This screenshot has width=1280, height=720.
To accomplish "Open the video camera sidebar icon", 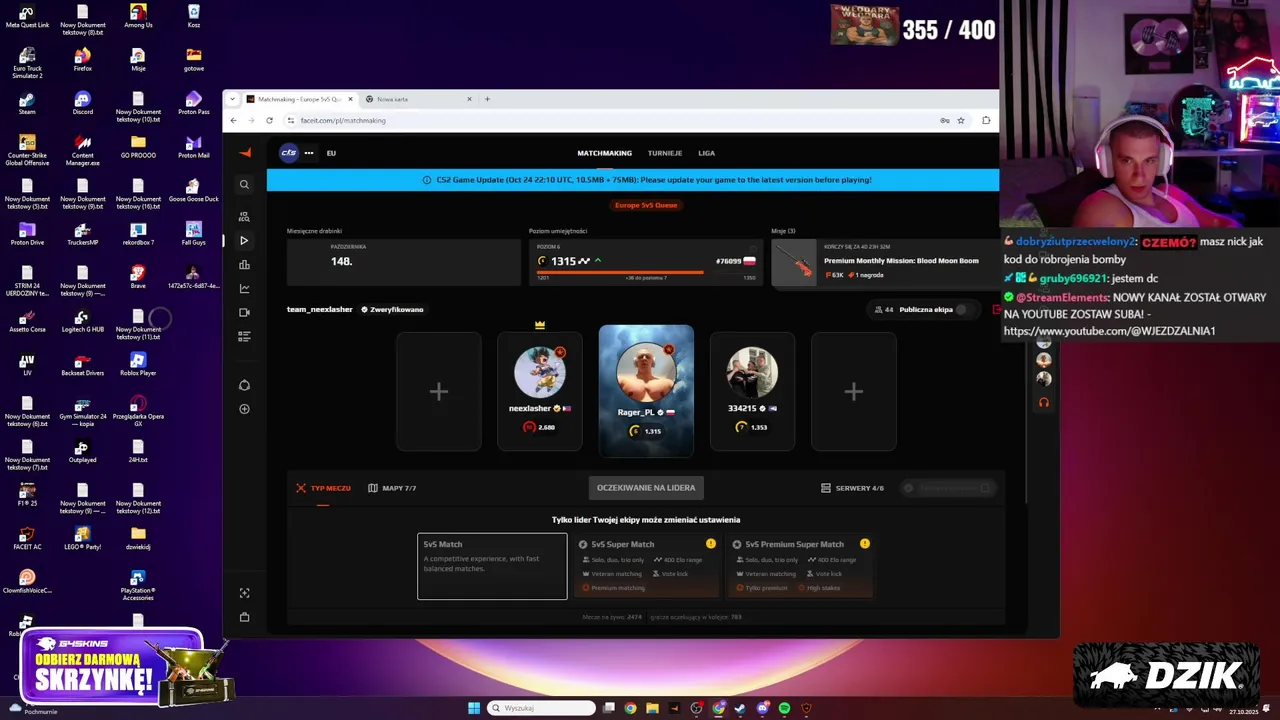I will click(x=244, y=313).
